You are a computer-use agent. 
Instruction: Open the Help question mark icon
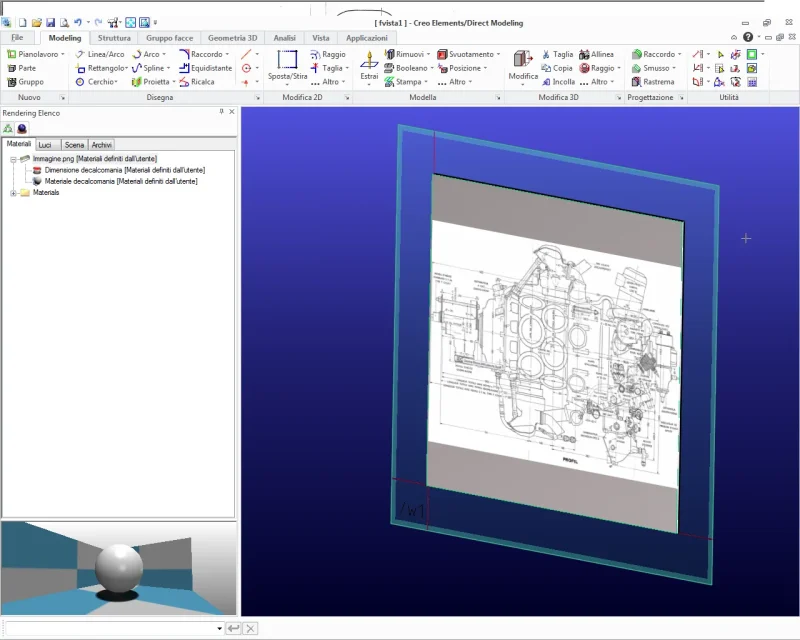click(748, 37)
